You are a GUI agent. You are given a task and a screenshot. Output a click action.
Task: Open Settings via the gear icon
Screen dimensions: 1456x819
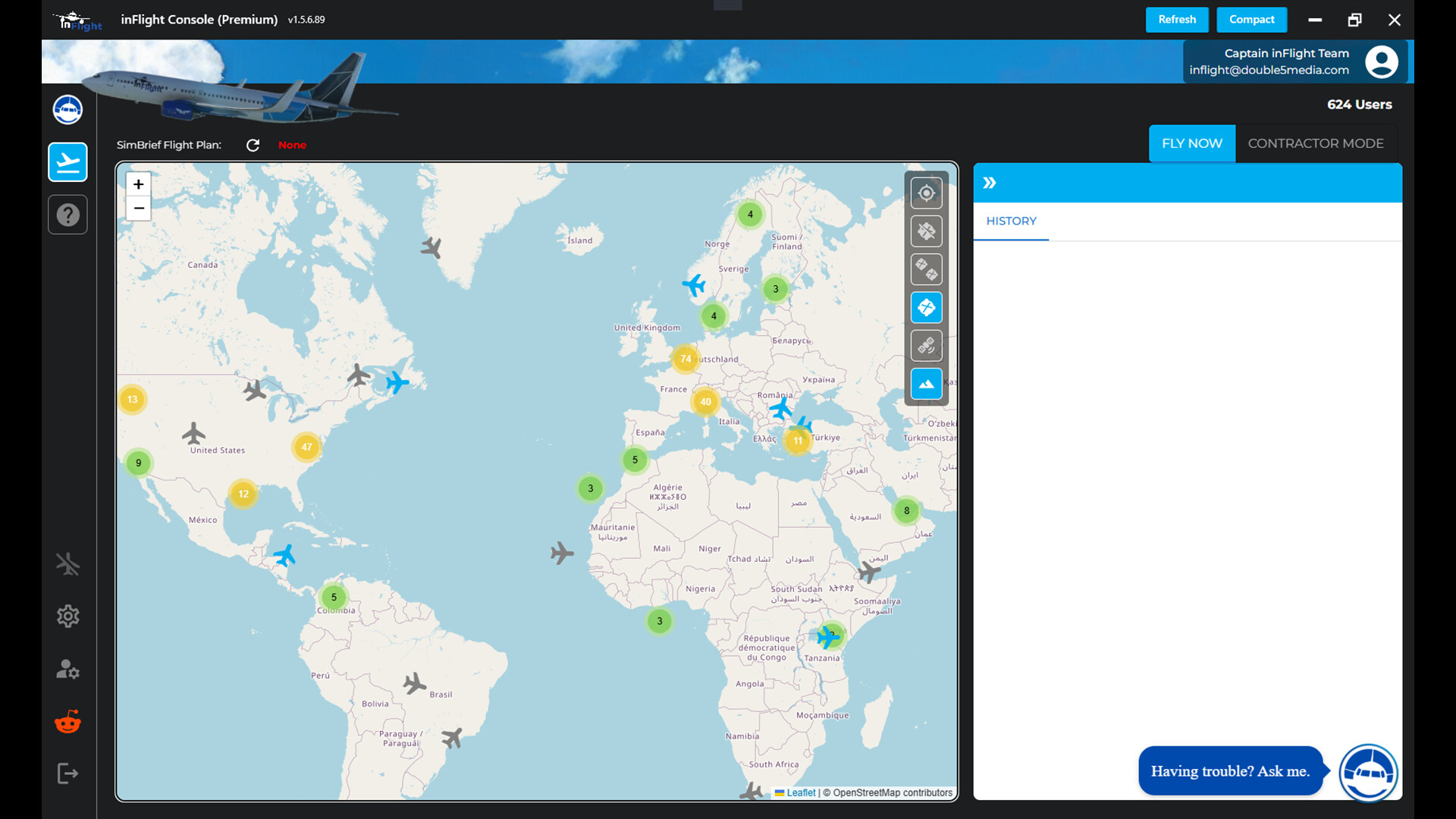[x=67, y=616]
